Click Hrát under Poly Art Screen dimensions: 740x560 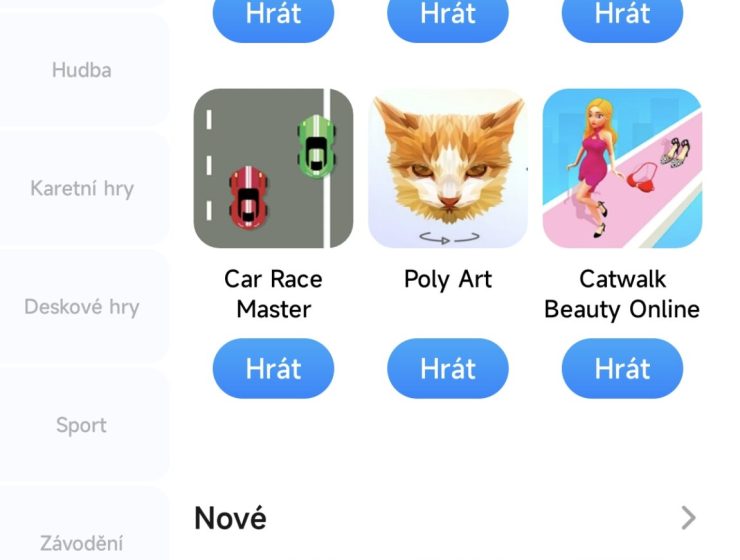point(448,368)
